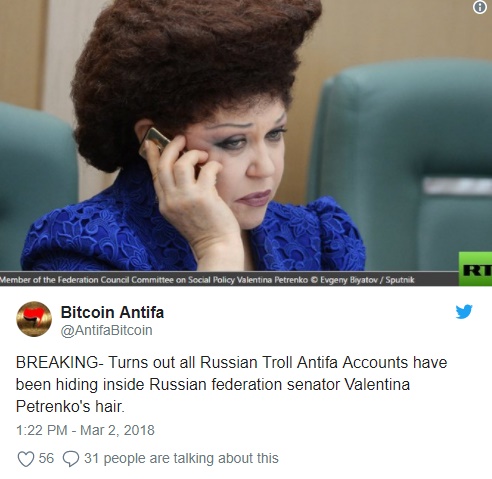
Task: Click the tweet line ending Petrenko's hair.
Action: point(70,407)
